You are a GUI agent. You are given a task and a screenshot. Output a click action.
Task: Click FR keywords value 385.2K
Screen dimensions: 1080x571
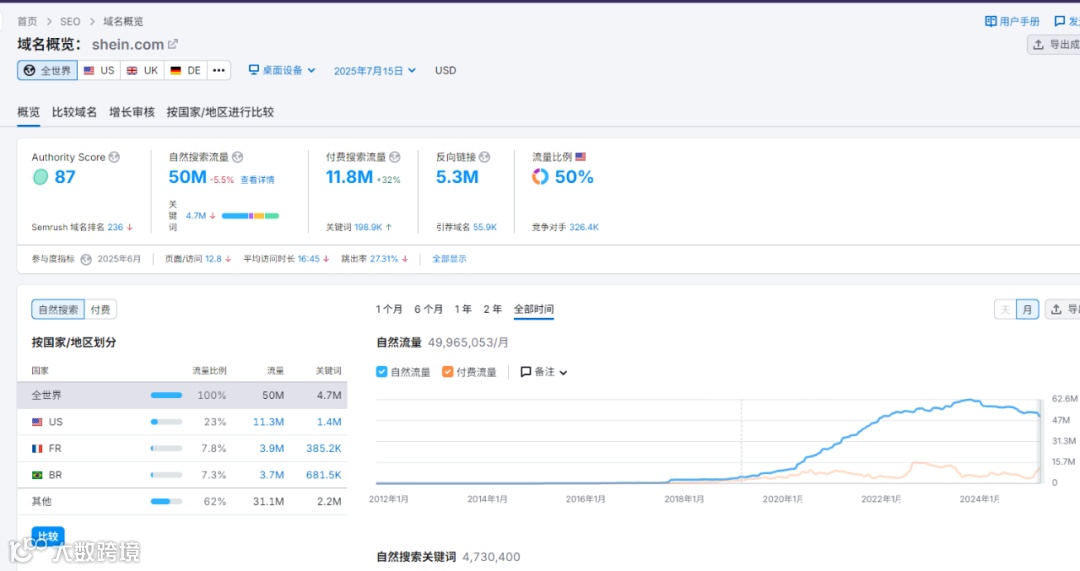click(x=324, y=448)
